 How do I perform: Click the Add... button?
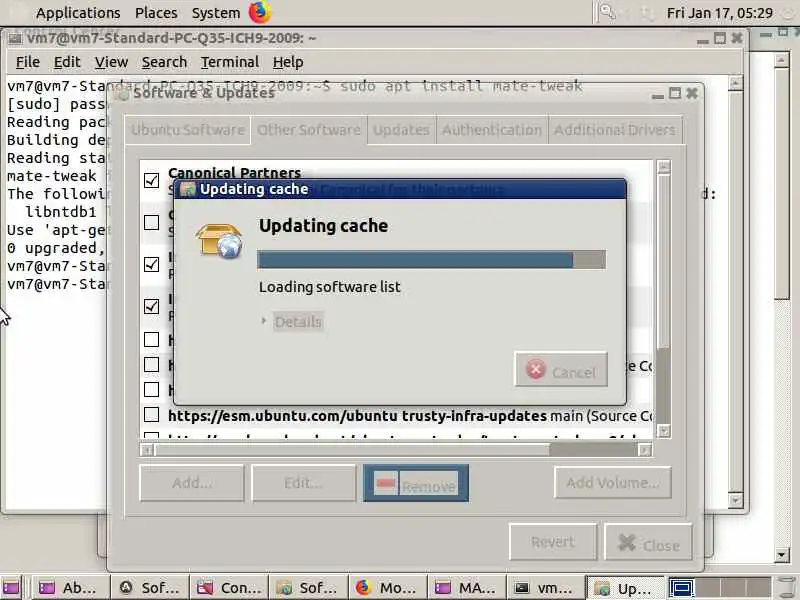(192, 483)
